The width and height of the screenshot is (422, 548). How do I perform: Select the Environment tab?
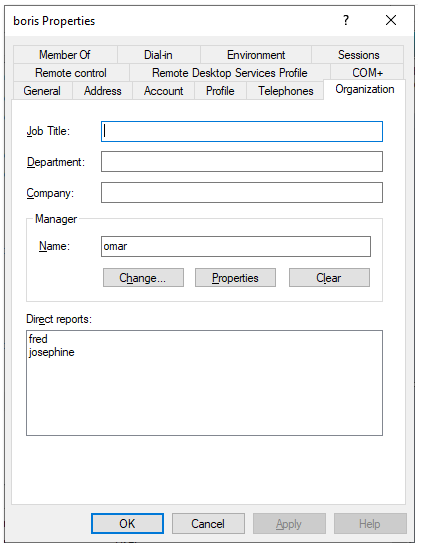coord(256,55)
